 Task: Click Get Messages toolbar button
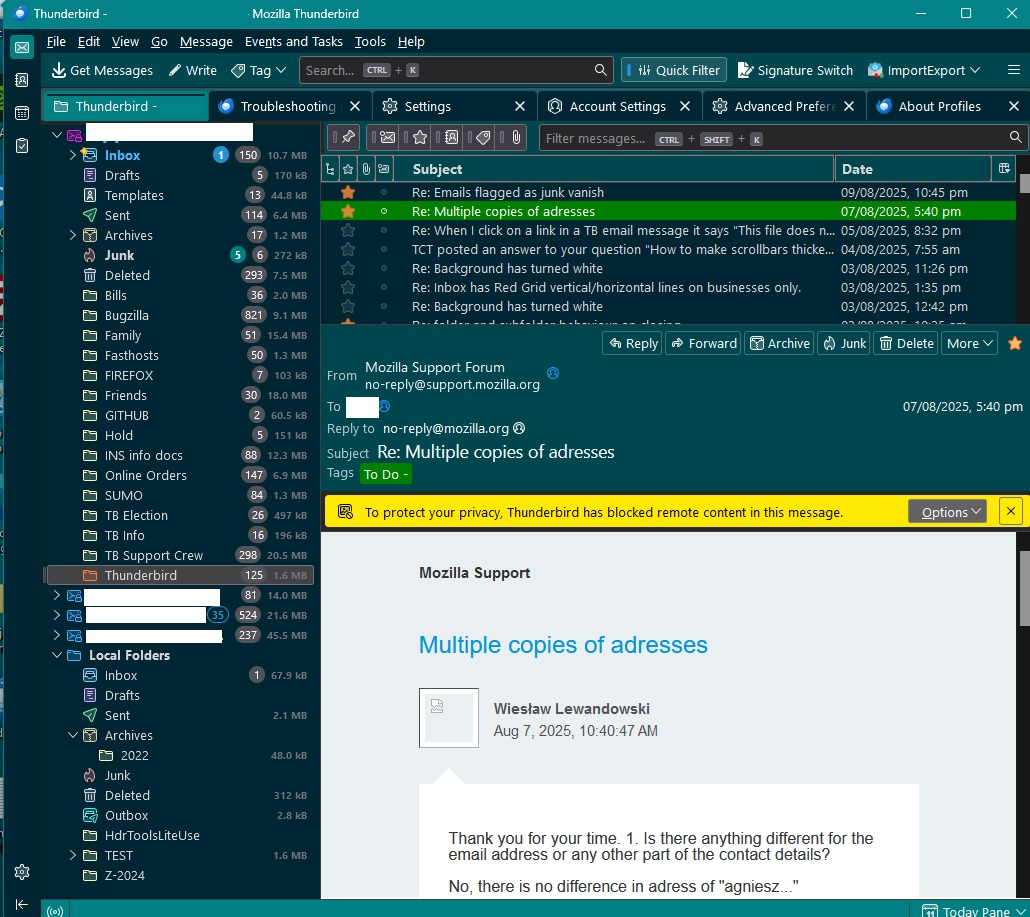pos(102,70)
